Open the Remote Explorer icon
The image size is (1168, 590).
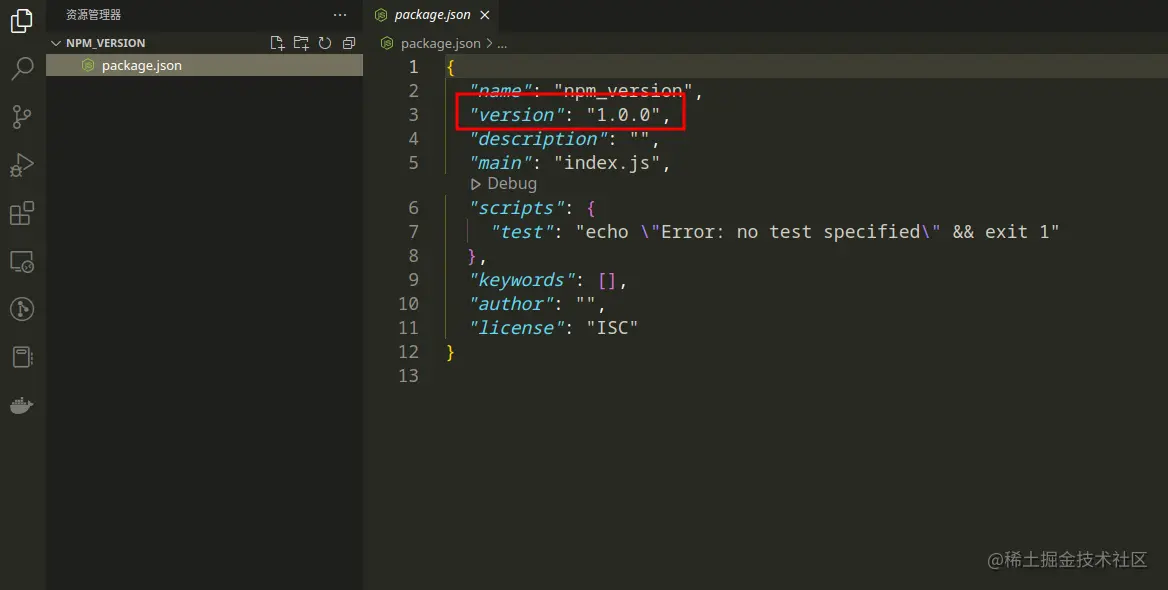point(22,261)
